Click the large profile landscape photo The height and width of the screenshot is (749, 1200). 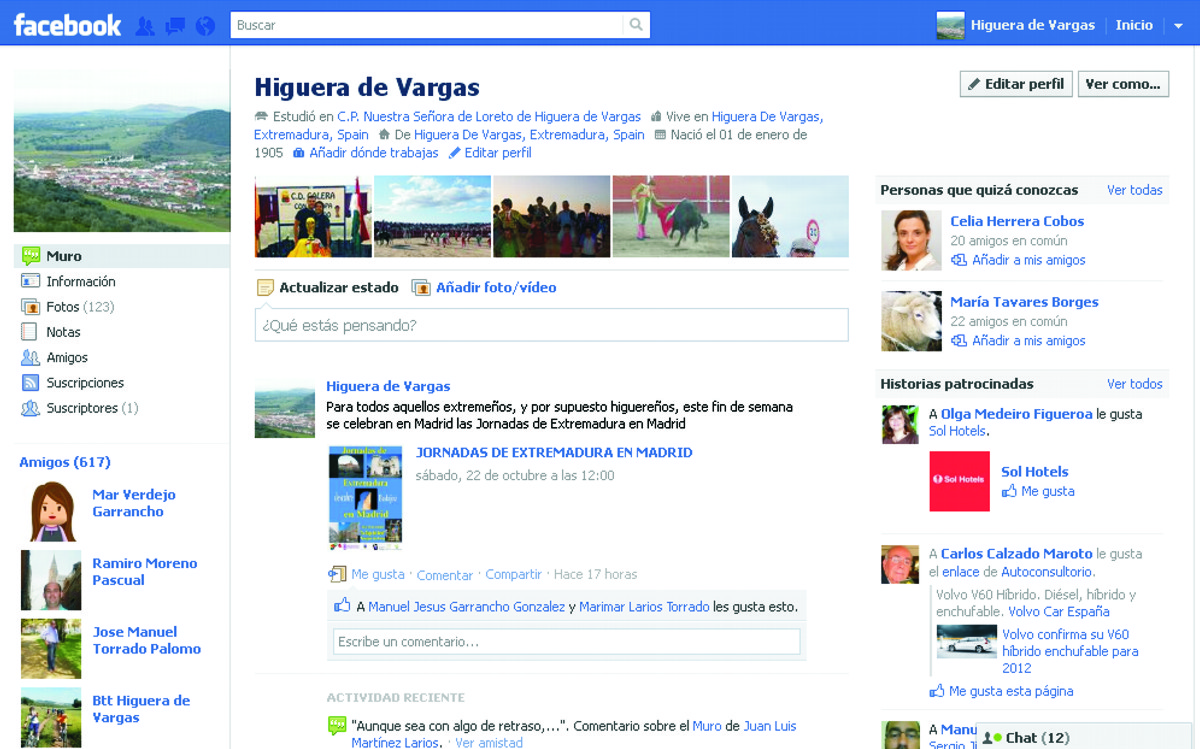pyautogui.click(x=121, y=151)
